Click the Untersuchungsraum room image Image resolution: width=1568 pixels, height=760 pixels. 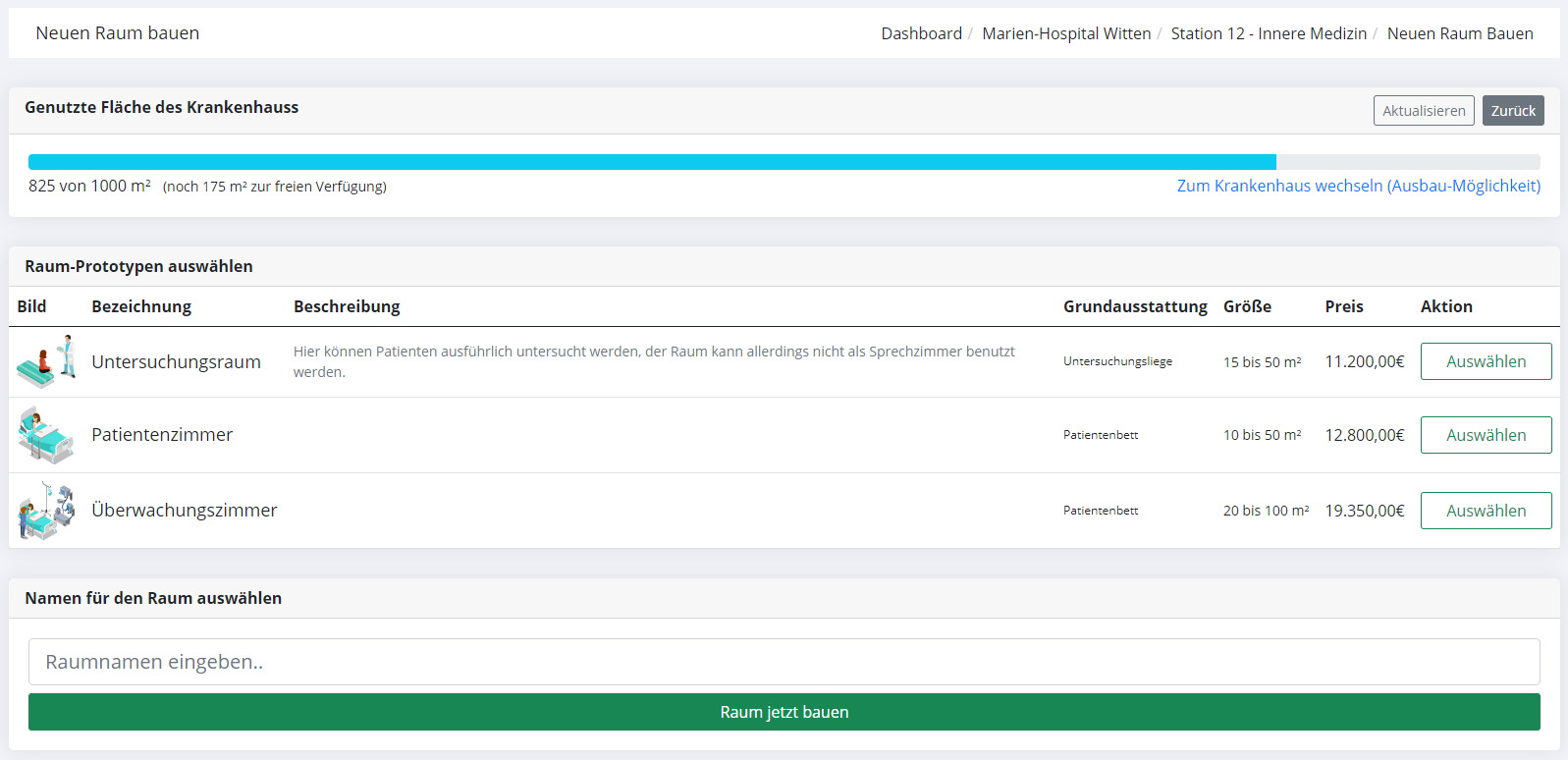coord(46,361)
